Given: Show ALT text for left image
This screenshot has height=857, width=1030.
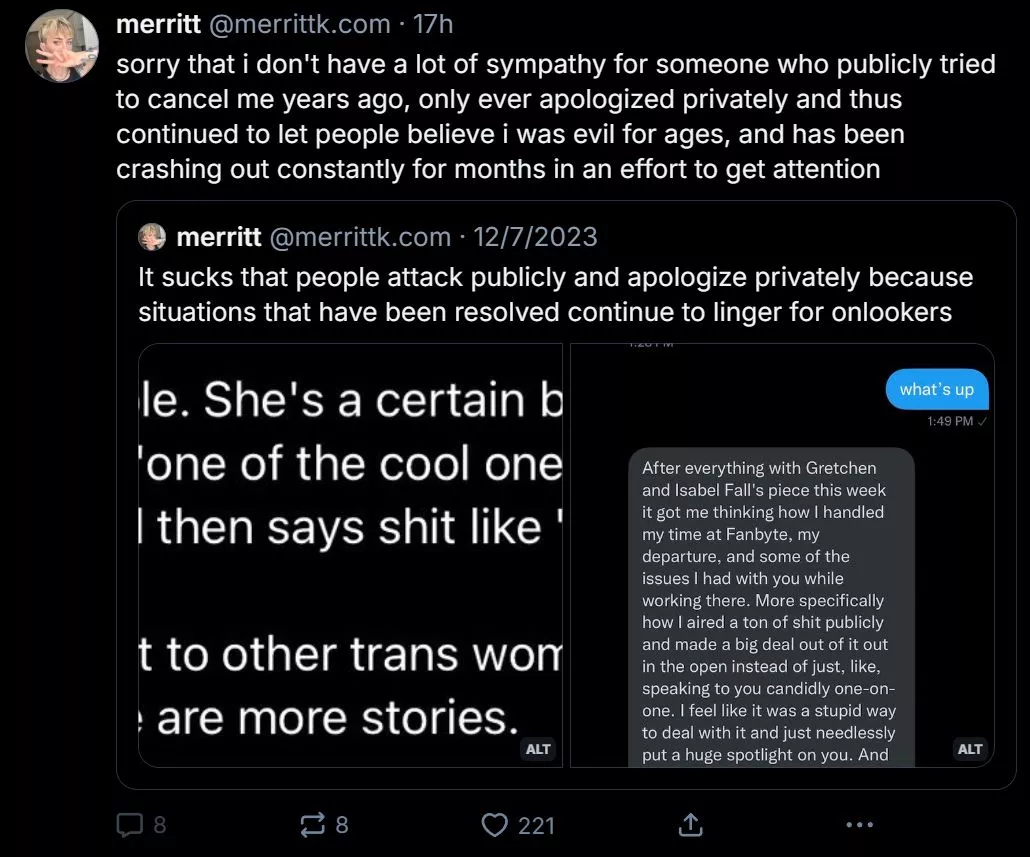Looking at the screenshot, I should [x=538, y=749].
